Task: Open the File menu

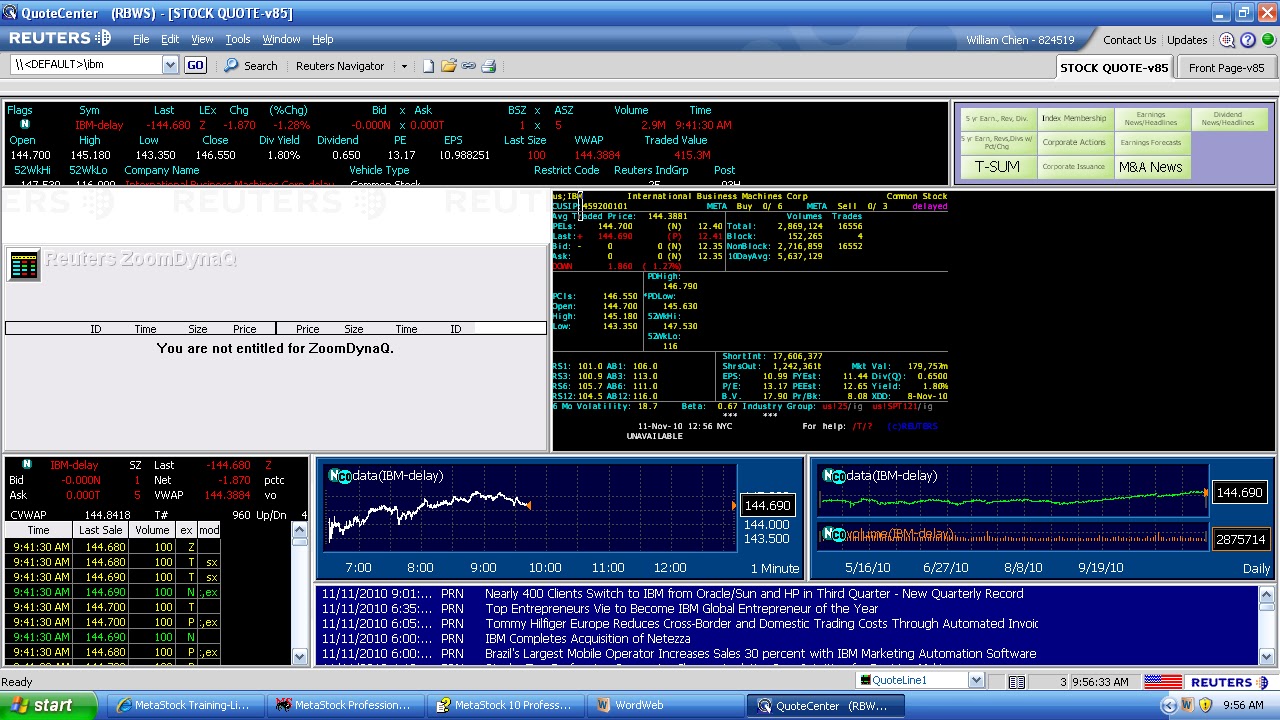Action: [141, 40]
